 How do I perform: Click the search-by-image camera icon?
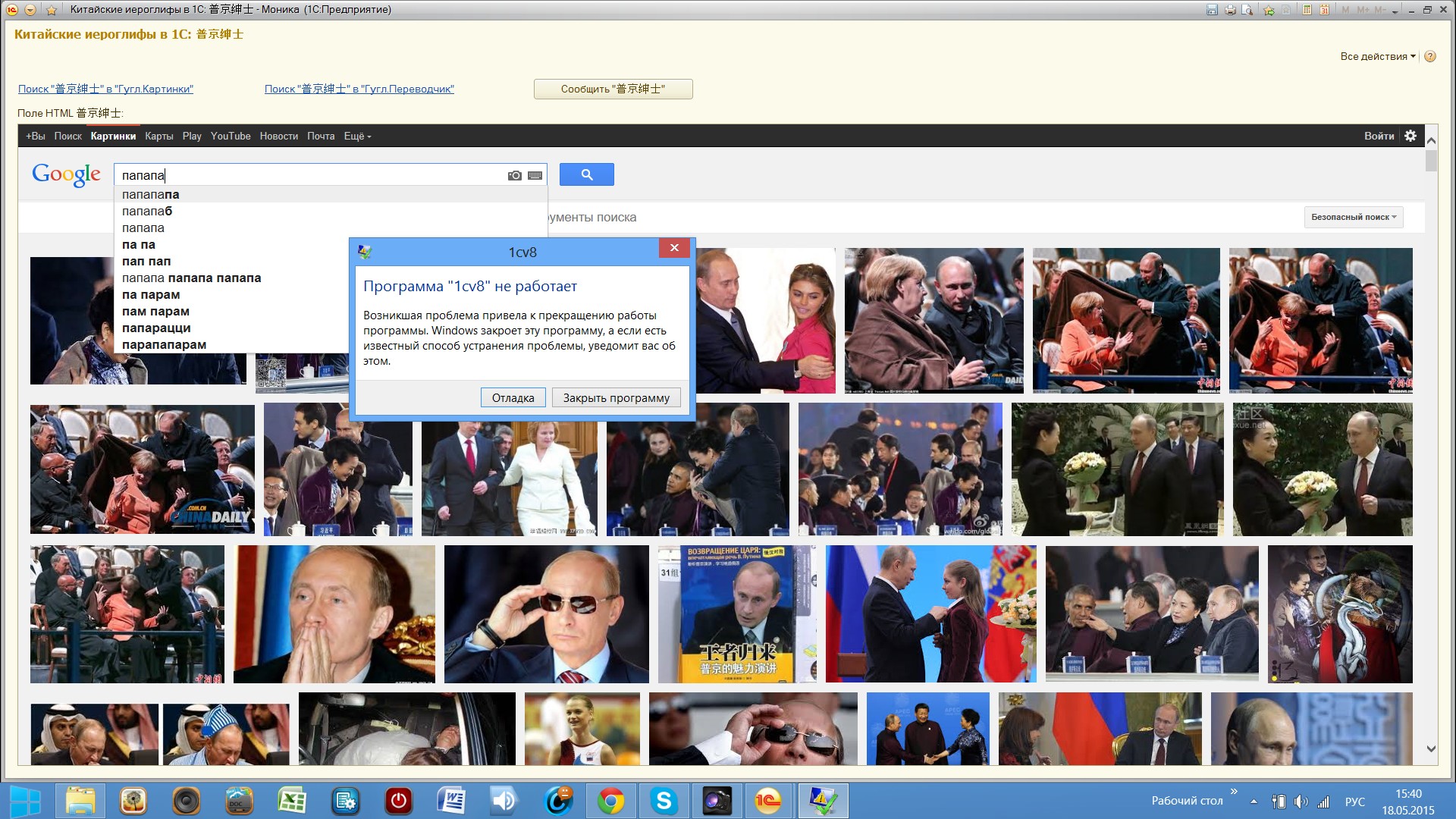[x=515, y=175]
